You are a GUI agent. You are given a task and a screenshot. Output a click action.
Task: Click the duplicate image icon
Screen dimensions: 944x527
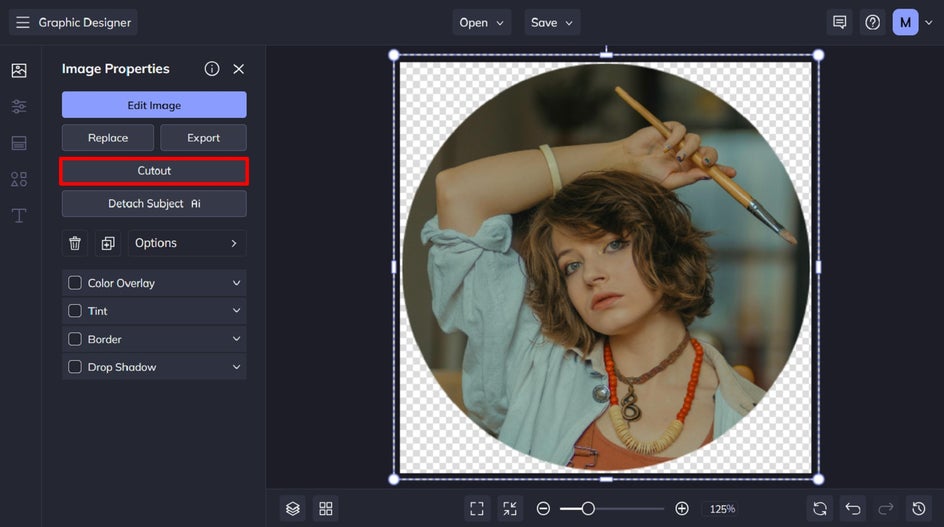click(x=108, y=243)
